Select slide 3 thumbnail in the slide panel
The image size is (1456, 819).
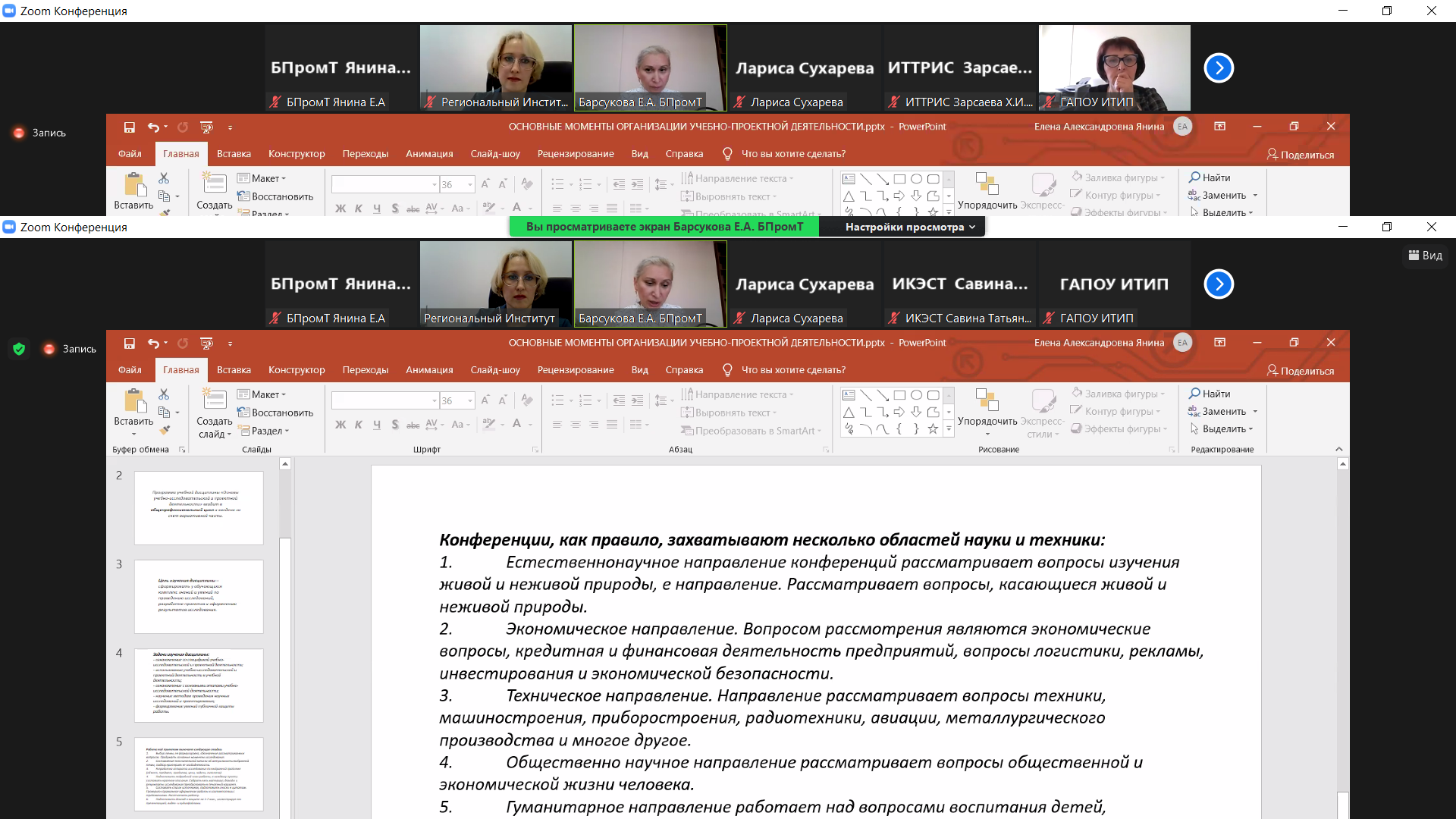coord(199,597)
